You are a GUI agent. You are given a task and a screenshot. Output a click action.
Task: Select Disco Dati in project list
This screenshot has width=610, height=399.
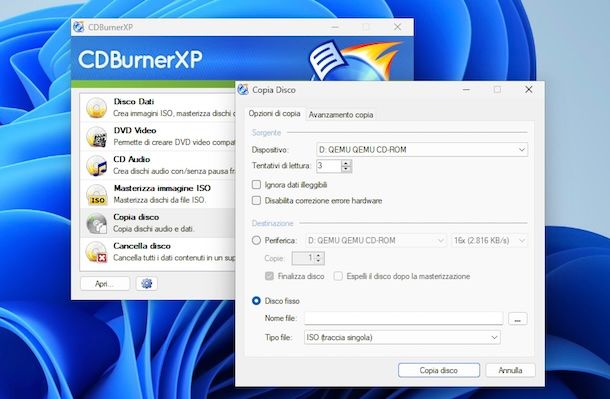tap(158, 107)
